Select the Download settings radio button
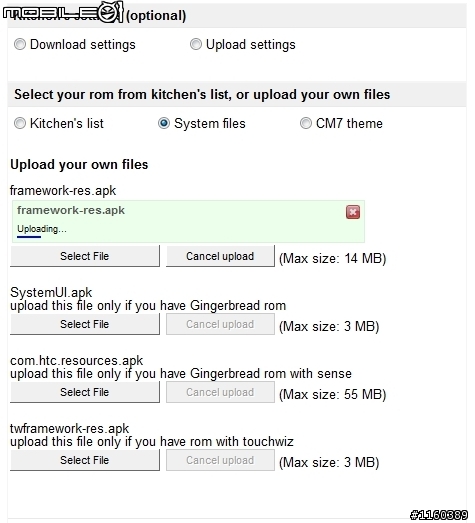Viewport: 475px width, 523px height. pos(20,44)
